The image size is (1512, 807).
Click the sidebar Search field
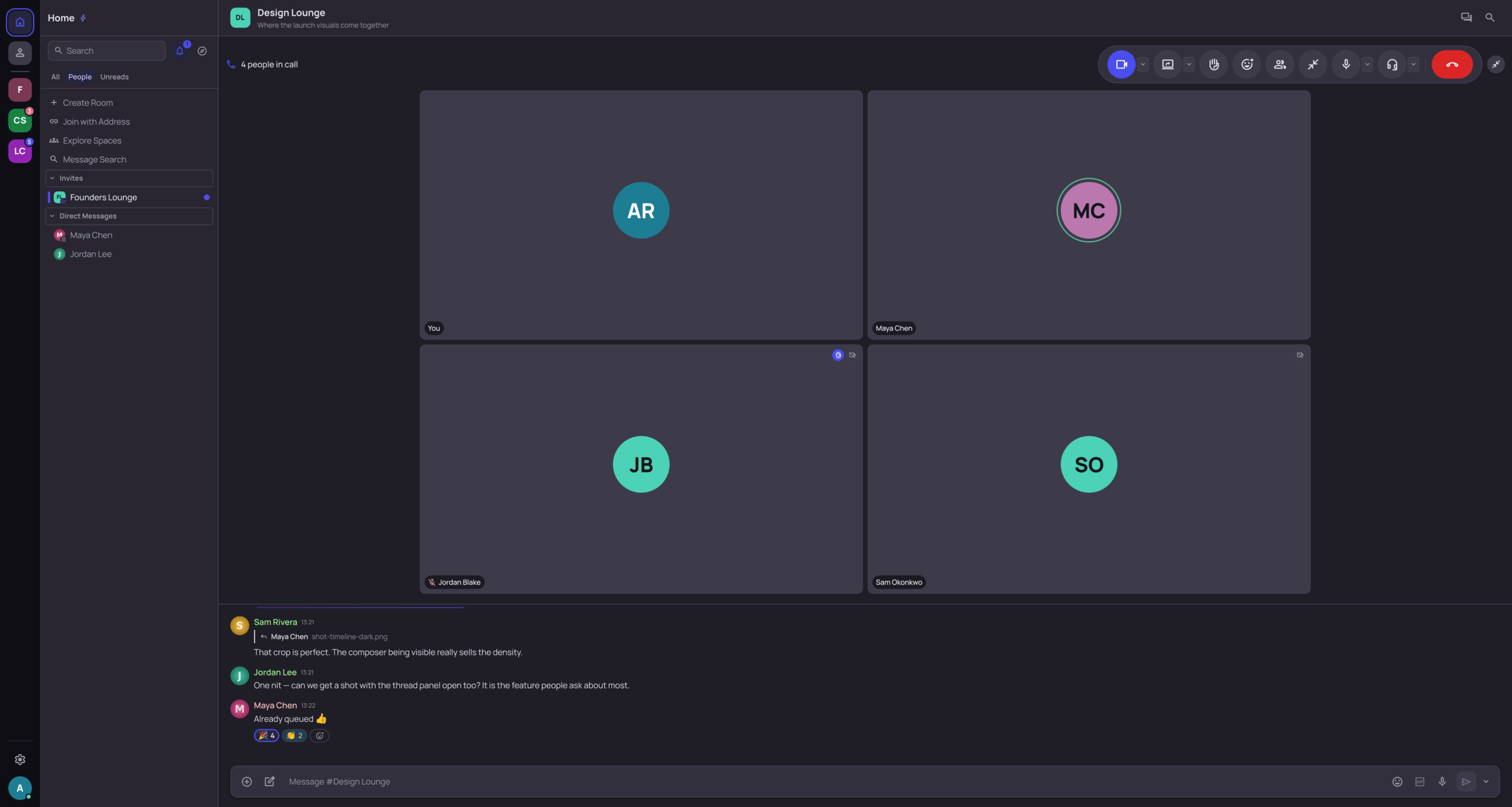point(107,51)
